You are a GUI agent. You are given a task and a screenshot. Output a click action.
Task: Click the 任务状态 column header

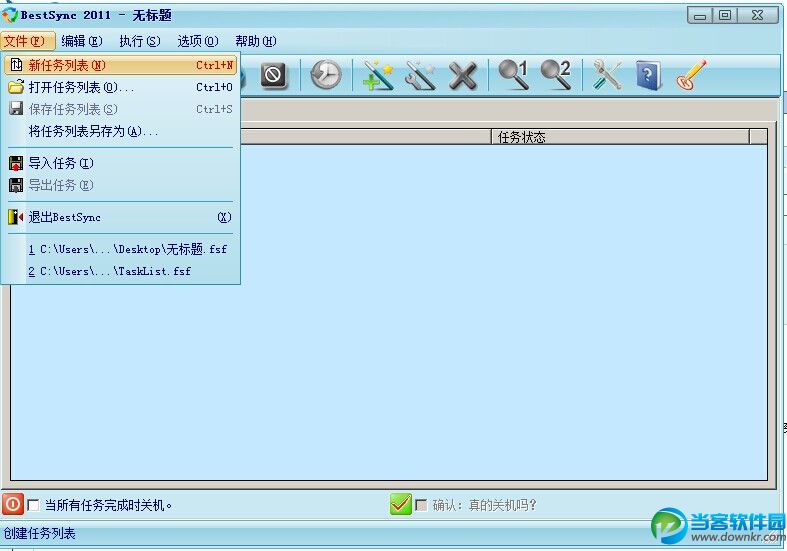click(620, 136)
